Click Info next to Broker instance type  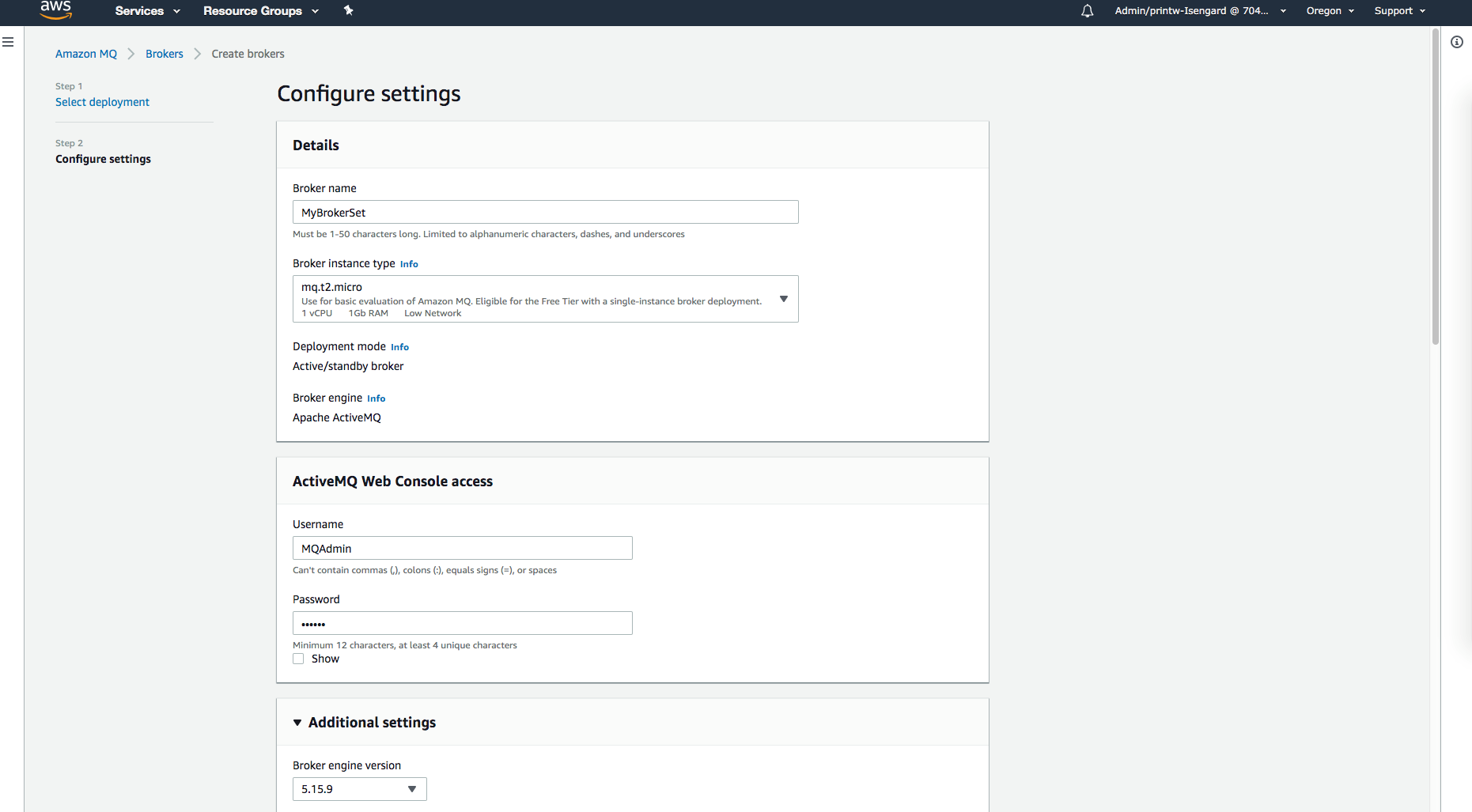point(409,264)
